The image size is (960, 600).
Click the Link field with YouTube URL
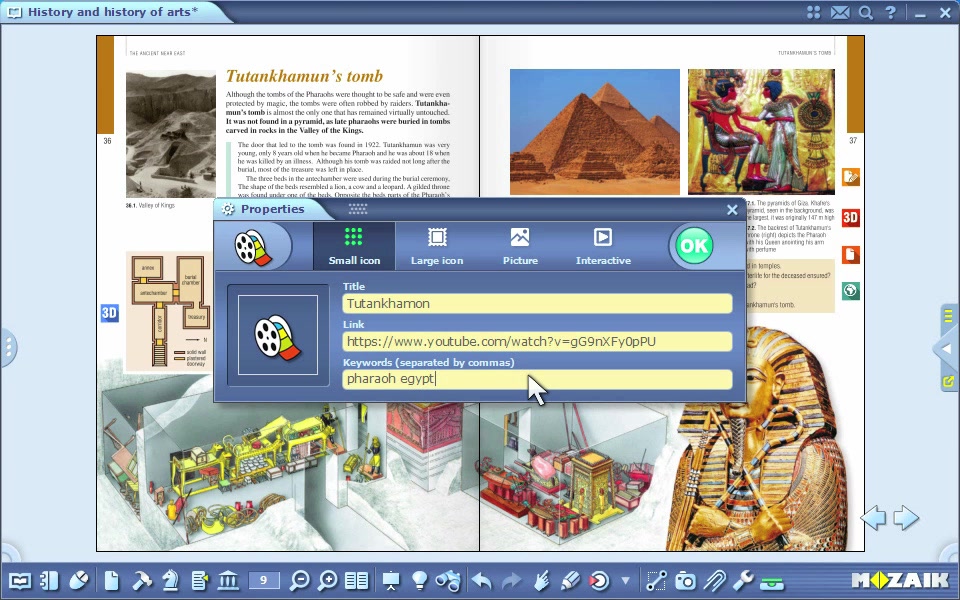(x=537, y=342)
